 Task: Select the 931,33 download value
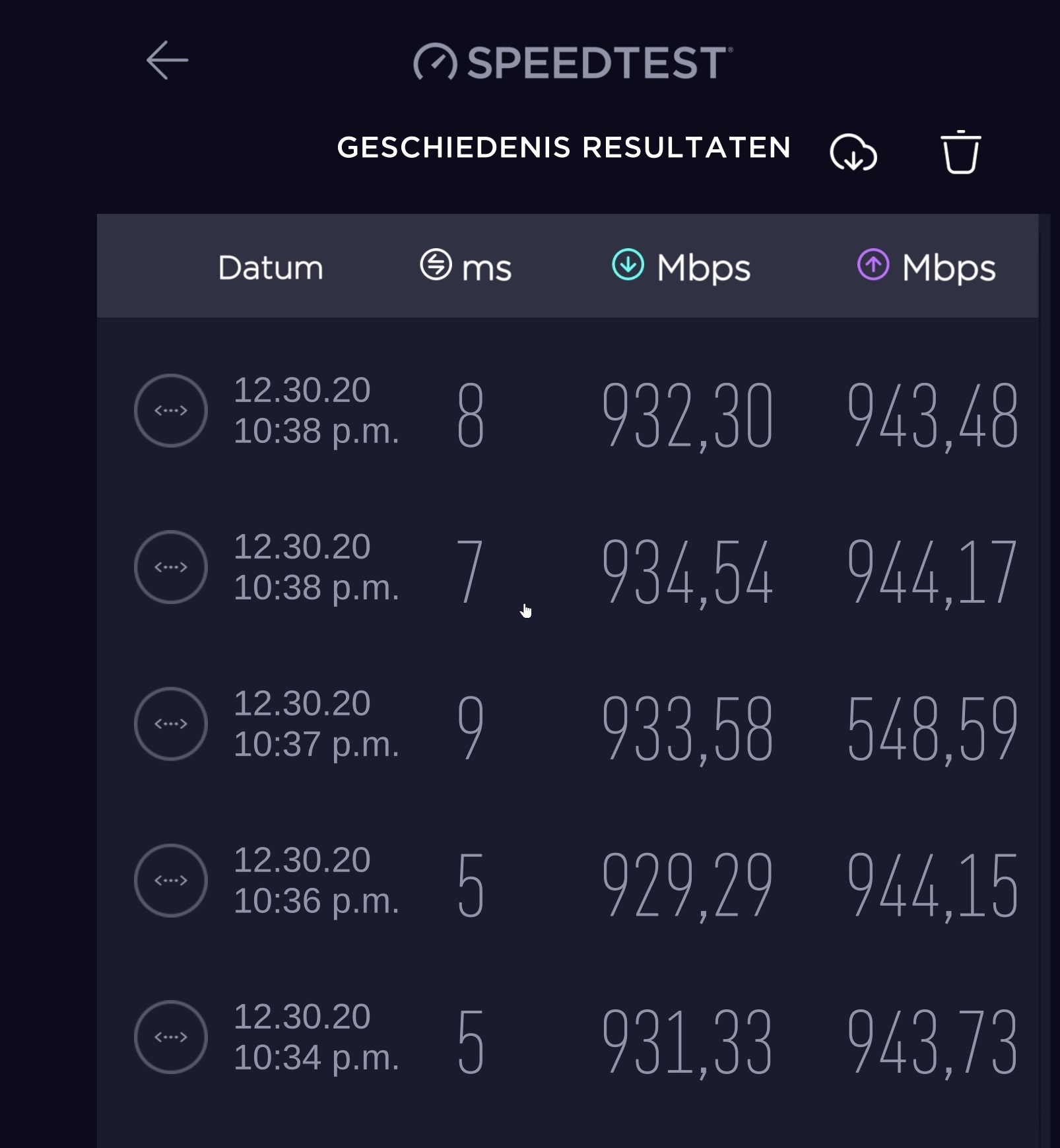[687, 1042]
